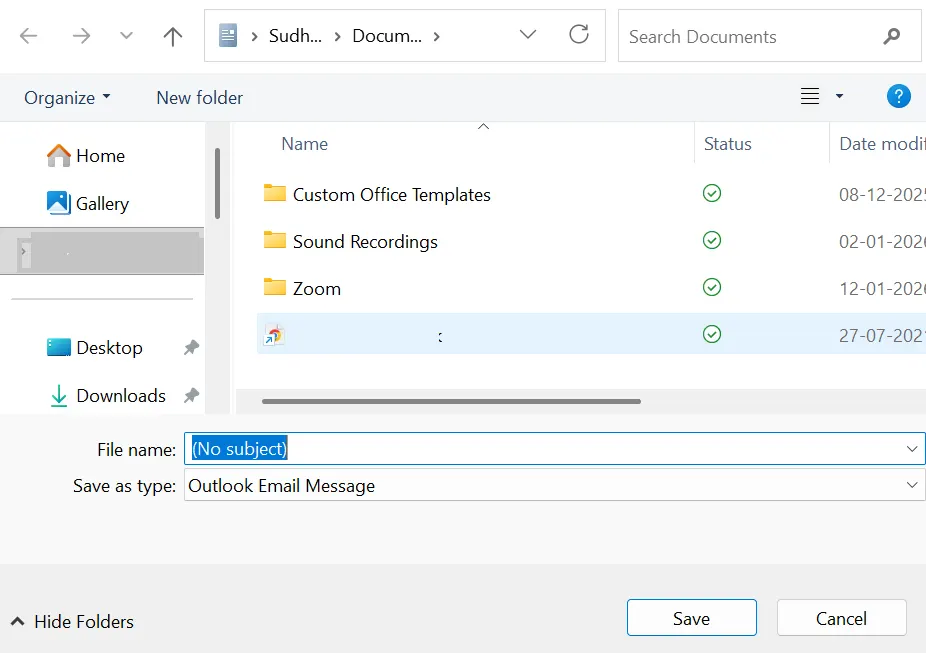Refresh the Documents folder view
This screenshot has width=926, height=653.
[x=579, y=36]
